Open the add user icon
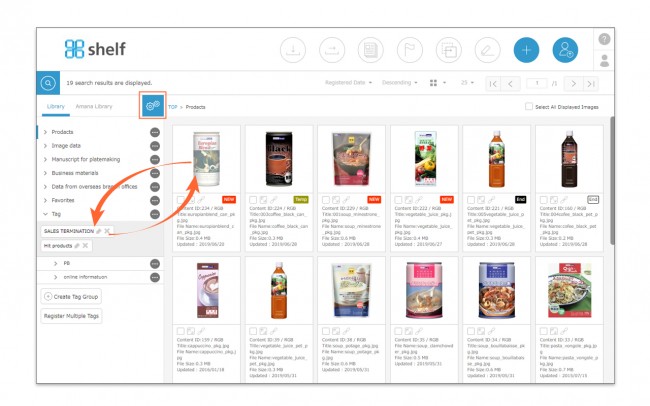This screenshot has width=650, height=406. [565, 50]
